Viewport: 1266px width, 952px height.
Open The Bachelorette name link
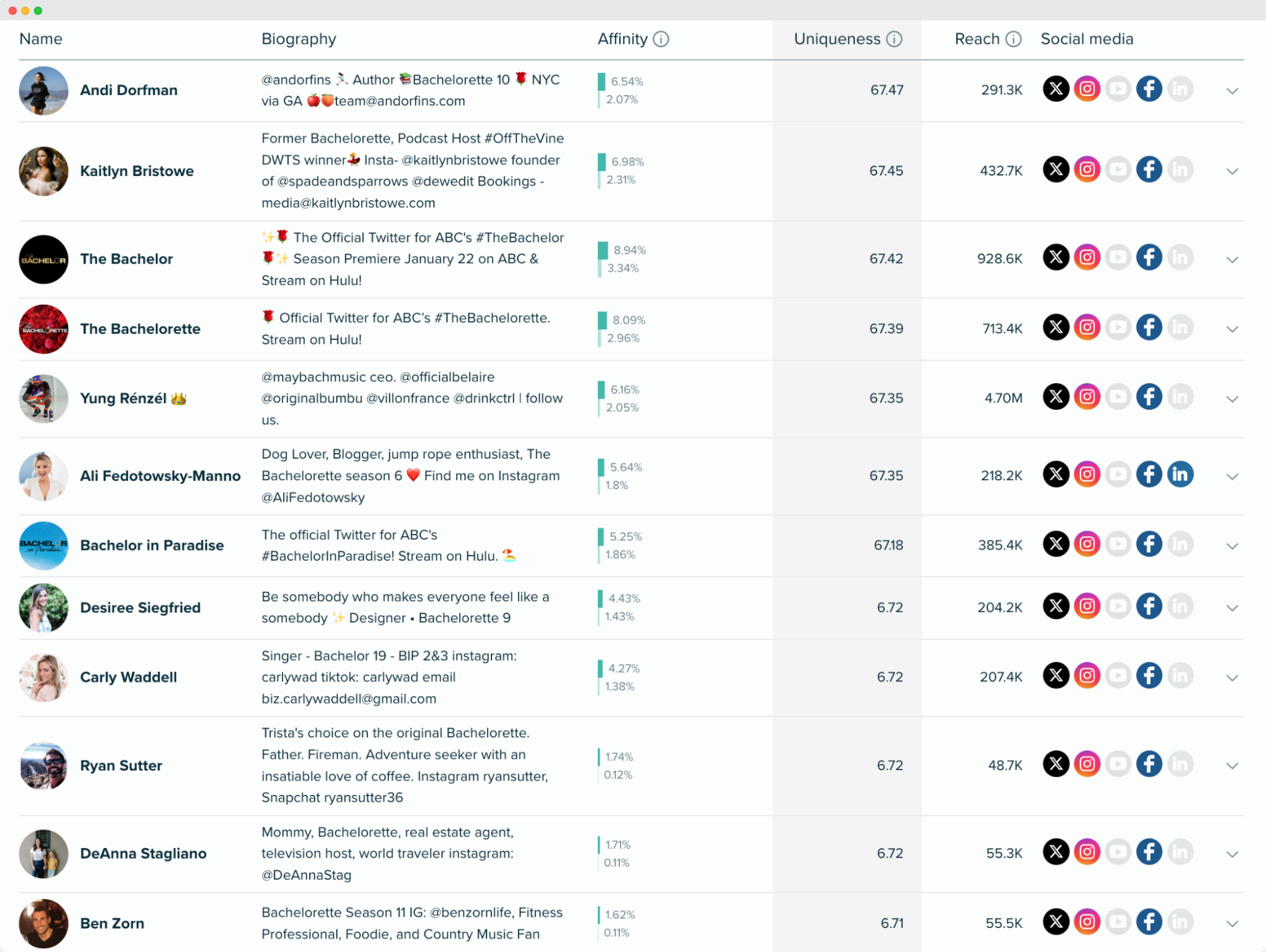coord(140,329)
